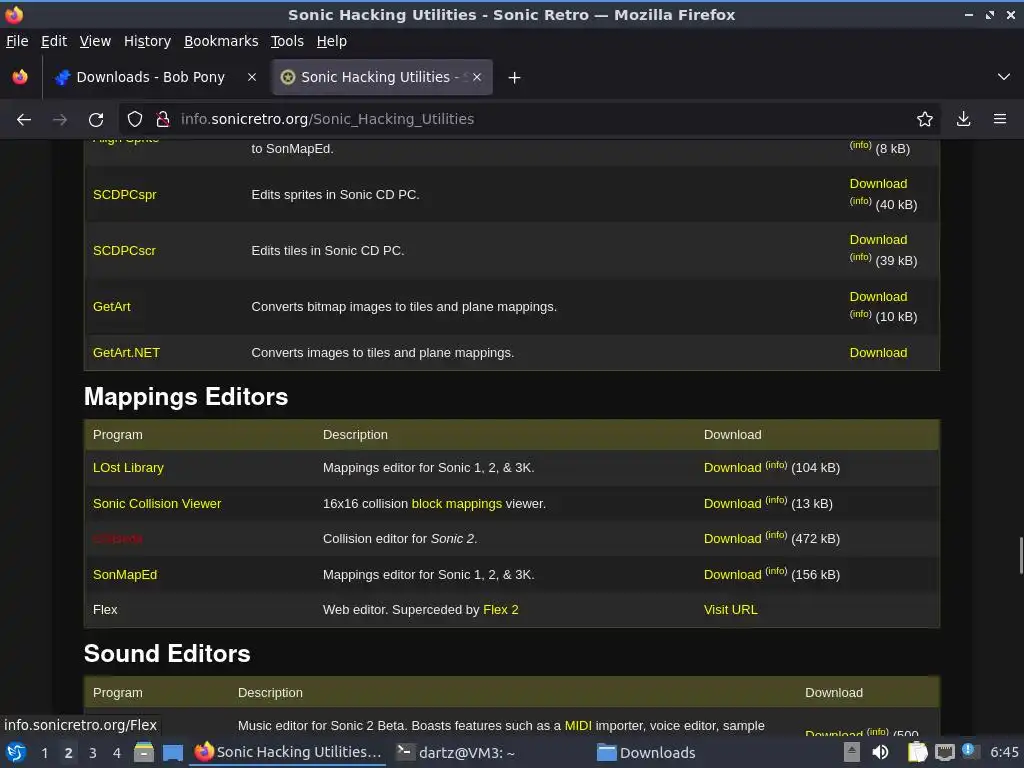
Task: Reload the current page
Action: click(96, 120)
